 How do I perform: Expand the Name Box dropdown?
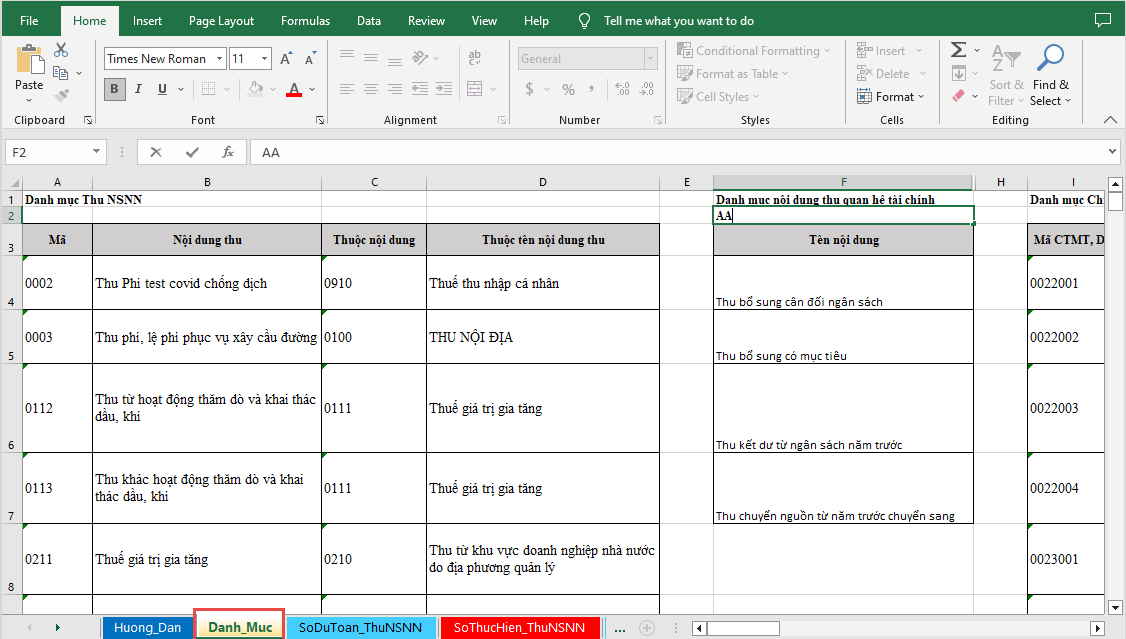click(x=97, y=152)
